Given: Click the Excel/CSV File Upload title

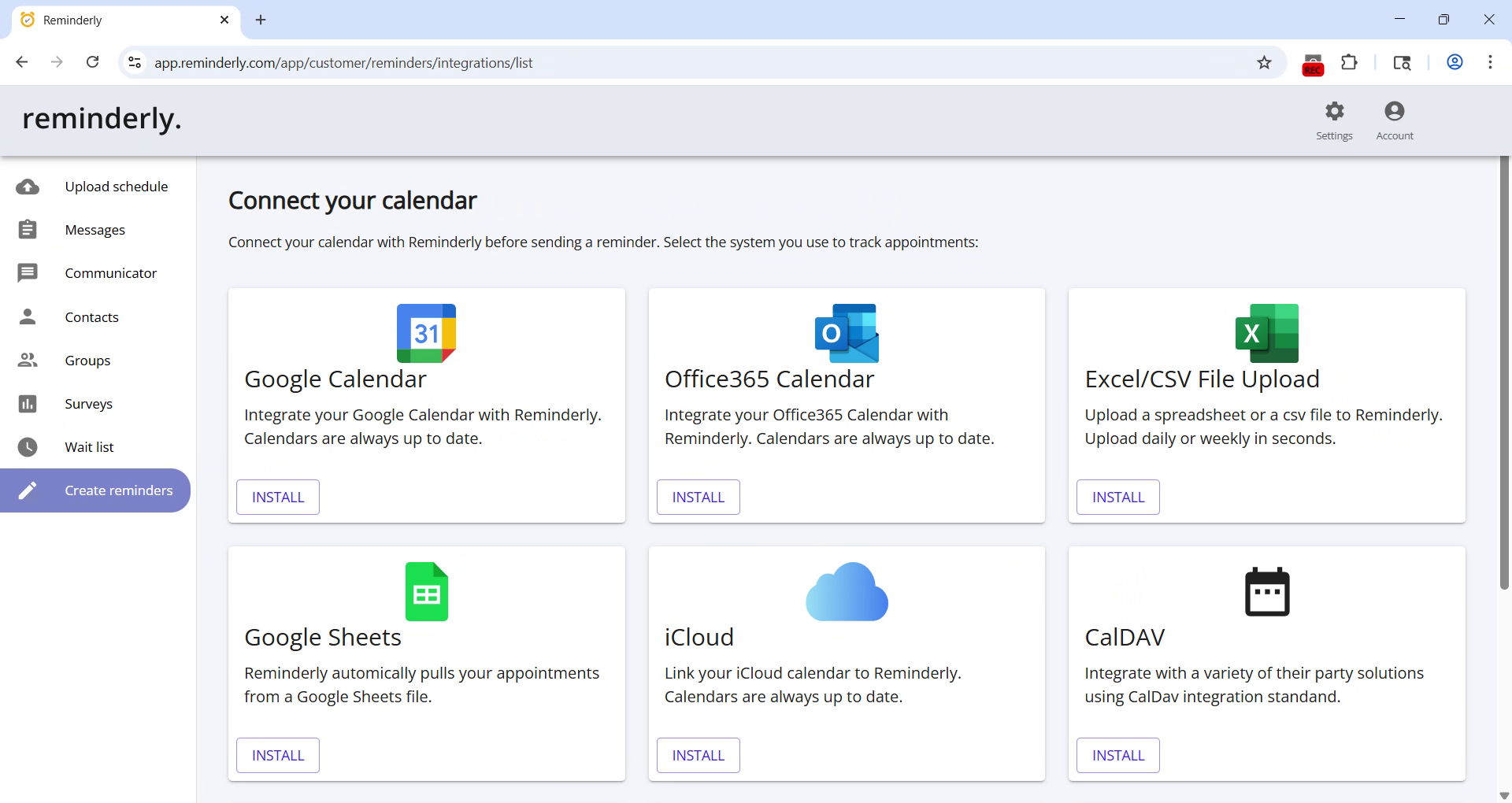Looking at the screenshot, I should pyautogui.click(x=1202, y=379).
